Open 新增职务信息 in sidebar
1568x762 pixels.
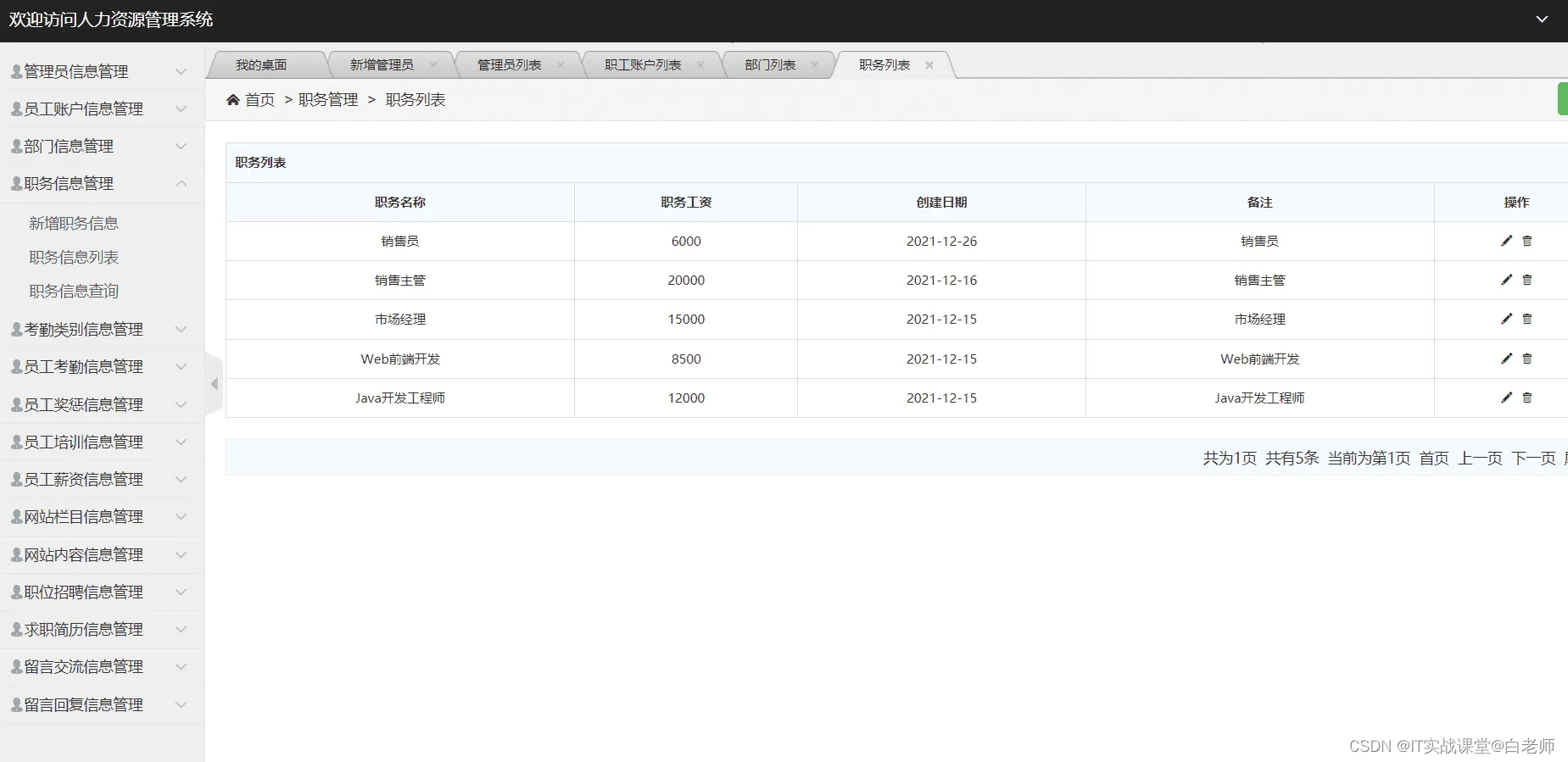tap(74, 223)
